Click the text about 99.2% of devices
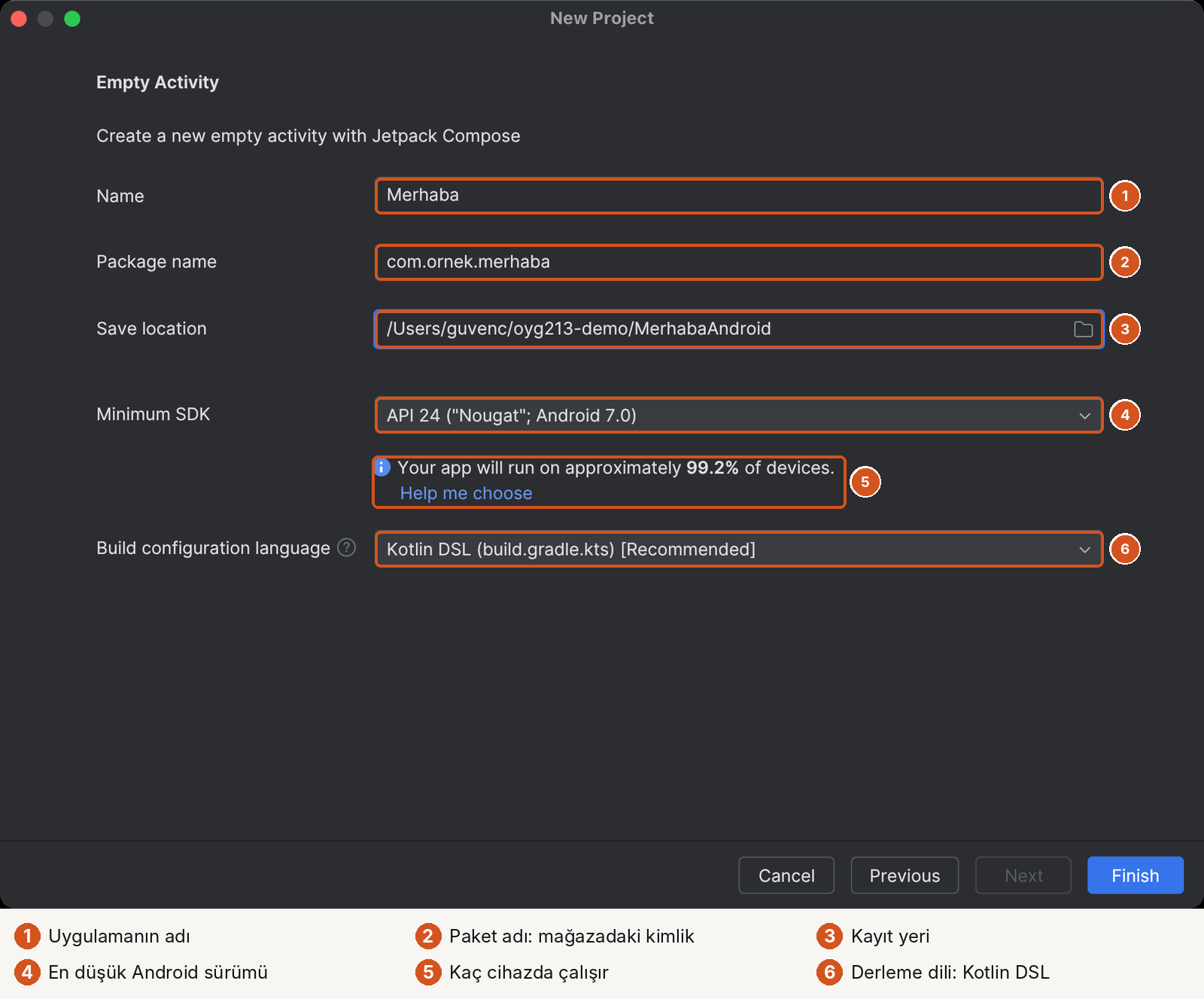The height and width of the screenshot is (999, 1204). point(616,468)
